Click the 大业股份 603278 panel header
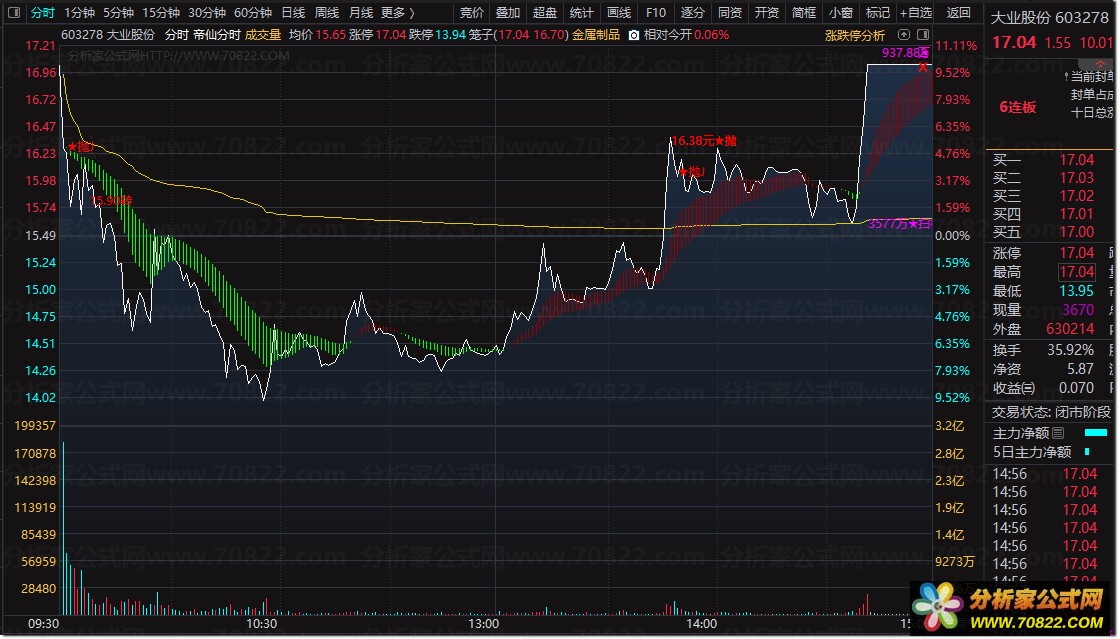Screen dimensions: 1120x639 pos(1049,18)
